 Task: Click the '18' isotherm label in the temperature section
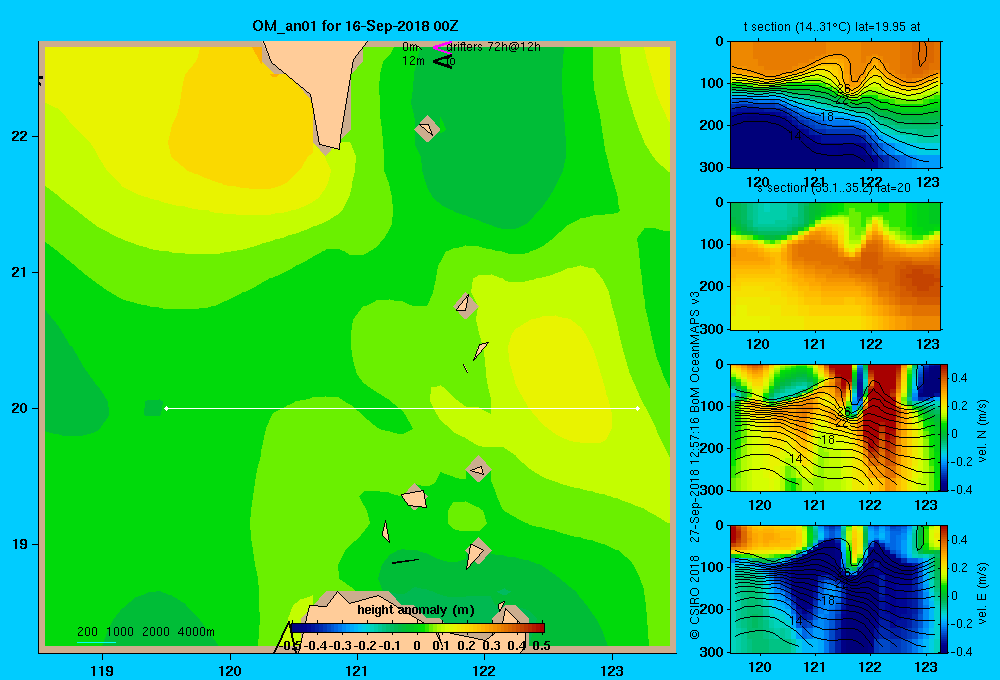[827, 117]
